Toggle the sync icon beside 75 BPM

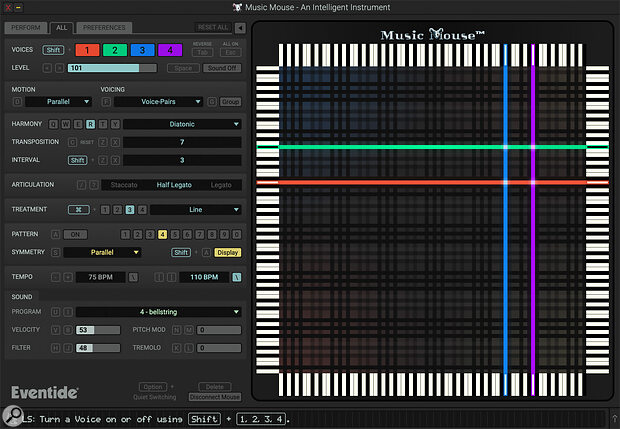tap(133, 277)
